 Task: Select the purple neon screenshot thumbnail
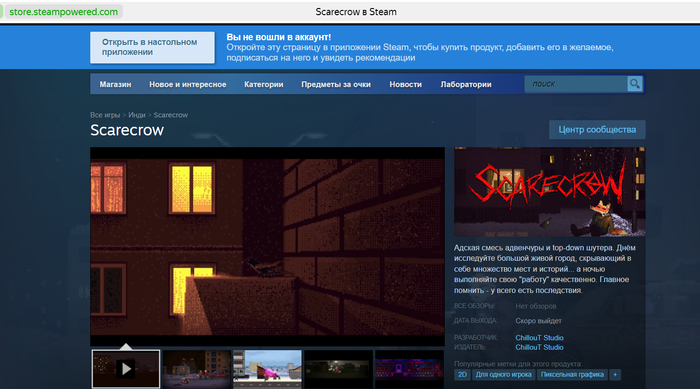(409, 369)
